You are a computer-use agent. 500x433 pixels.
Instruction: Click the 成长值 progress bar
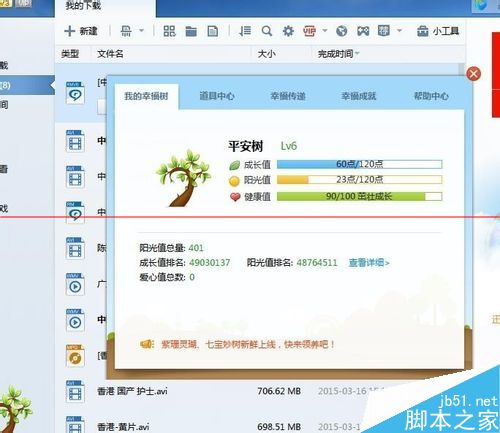pyautogui.click(x=359, y=164)
